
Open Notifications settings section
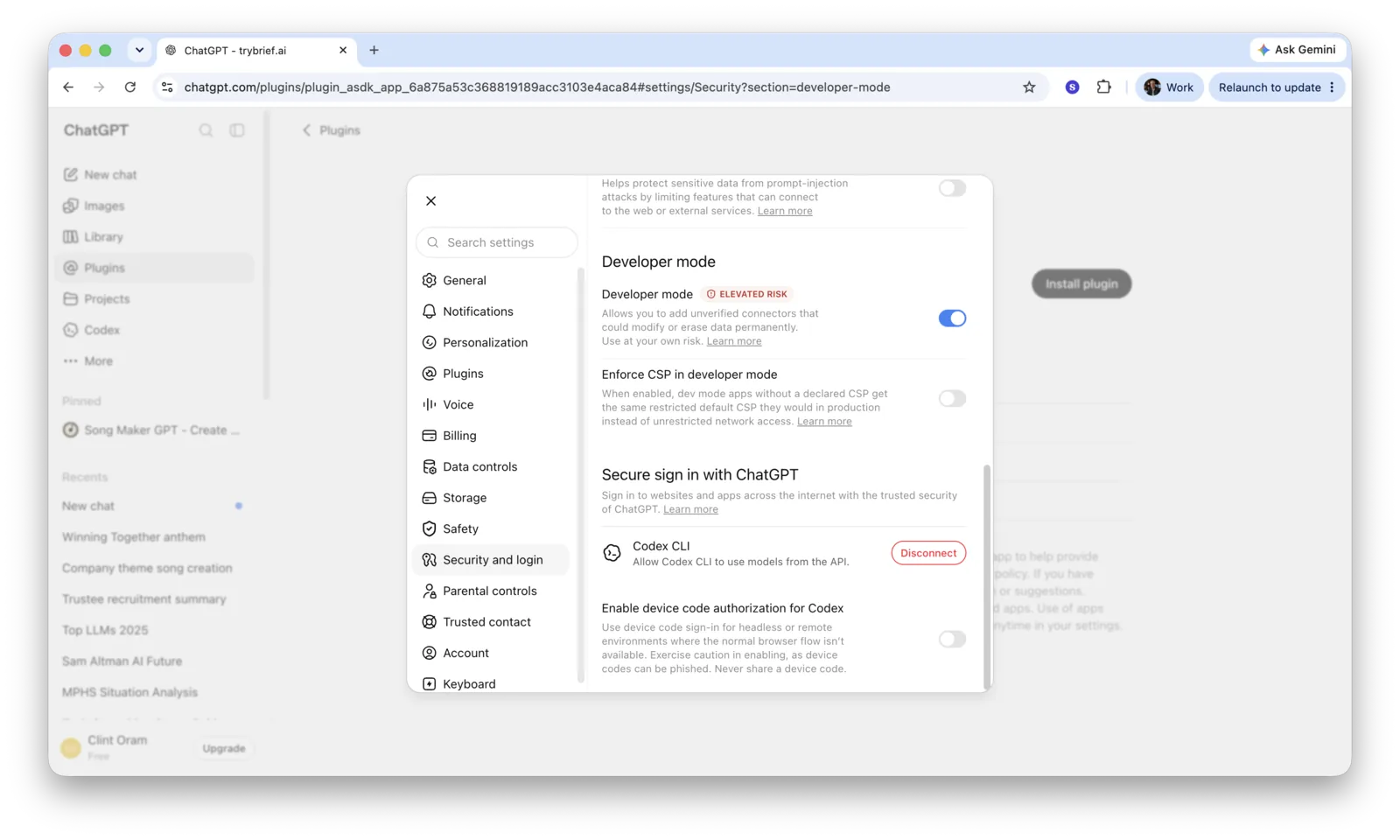[x=491, y=311]
